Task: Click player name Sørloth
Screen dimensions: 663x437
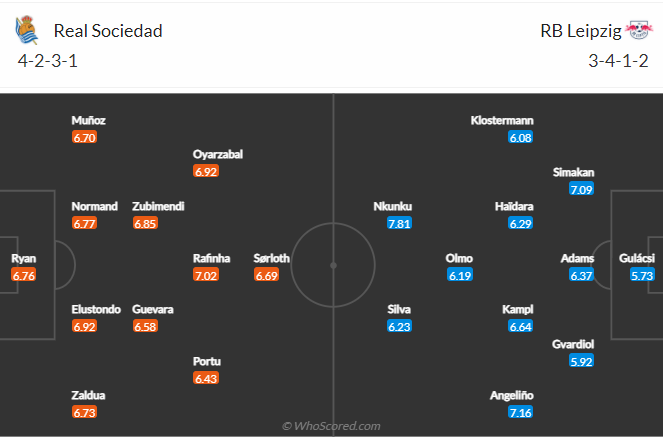Action: coord(272,258)
